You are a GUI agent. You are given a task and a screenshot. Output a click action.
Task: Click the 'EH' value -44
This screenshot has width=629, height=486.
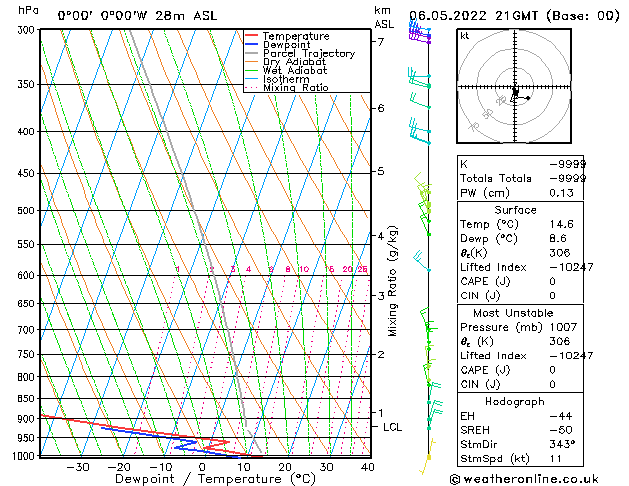click(x=561, y=416)
